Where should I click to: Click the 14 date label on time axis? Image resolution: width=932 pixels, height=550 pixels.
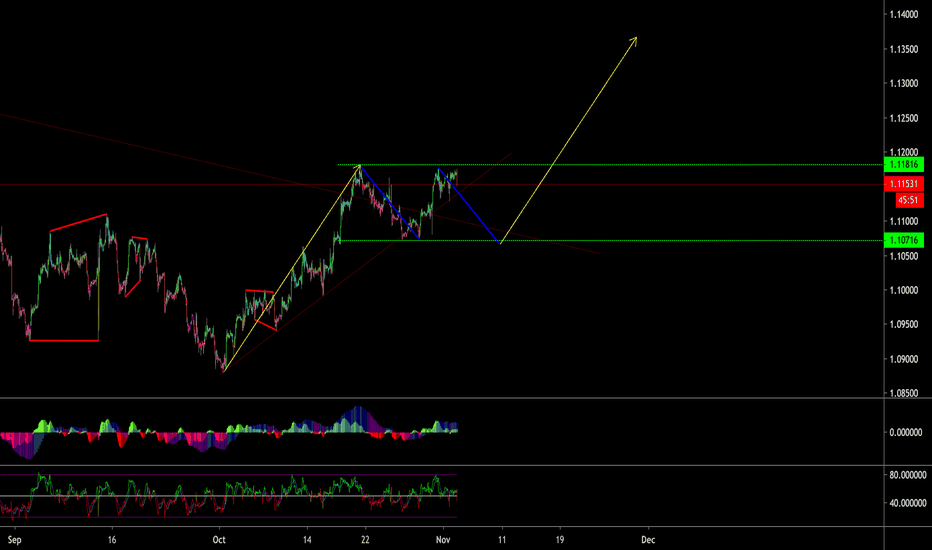tap(307, 540)
